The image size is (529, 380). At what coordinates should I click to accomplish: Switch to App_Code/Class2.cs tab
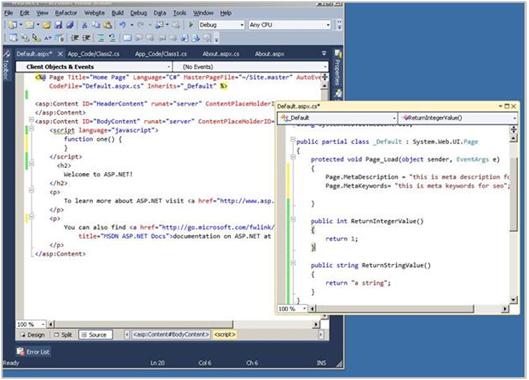pos(93,54)
